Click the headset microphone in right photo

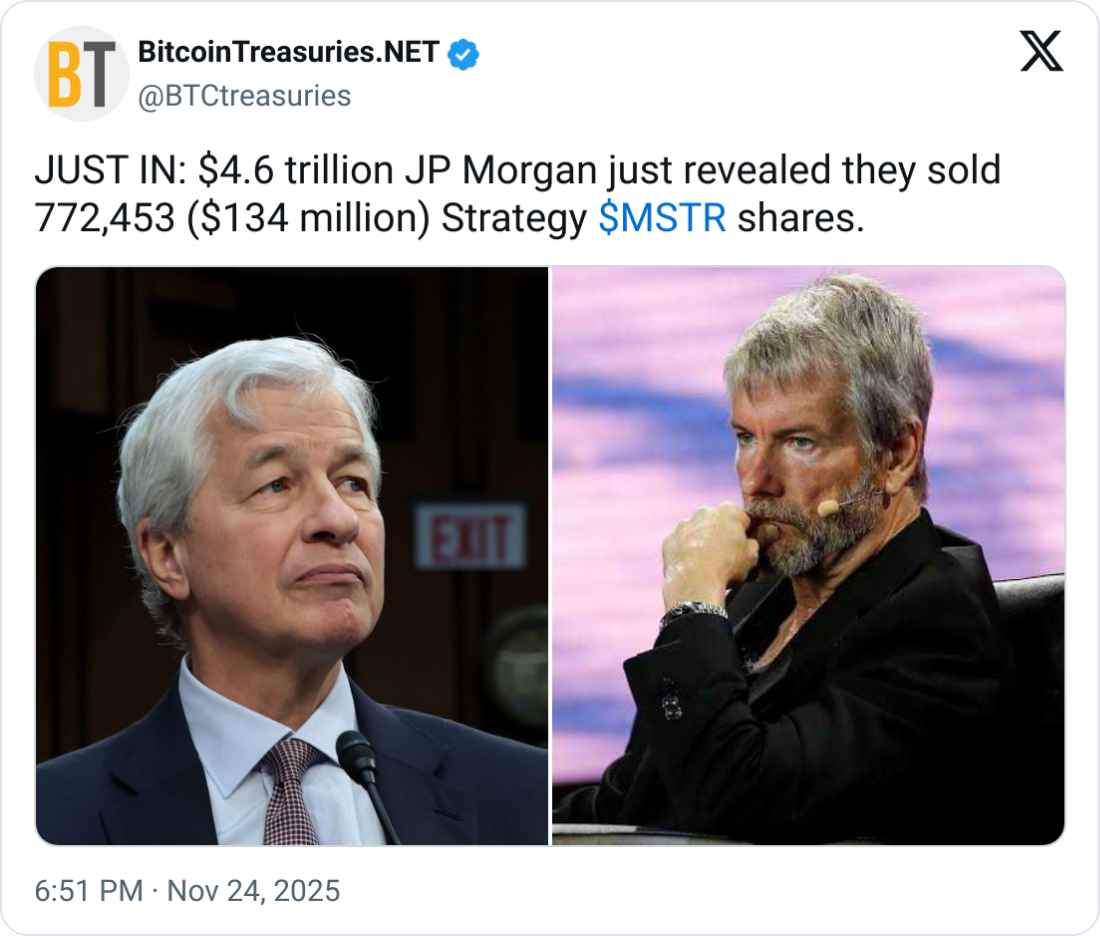pyautogui.click(x=829, y=508)
